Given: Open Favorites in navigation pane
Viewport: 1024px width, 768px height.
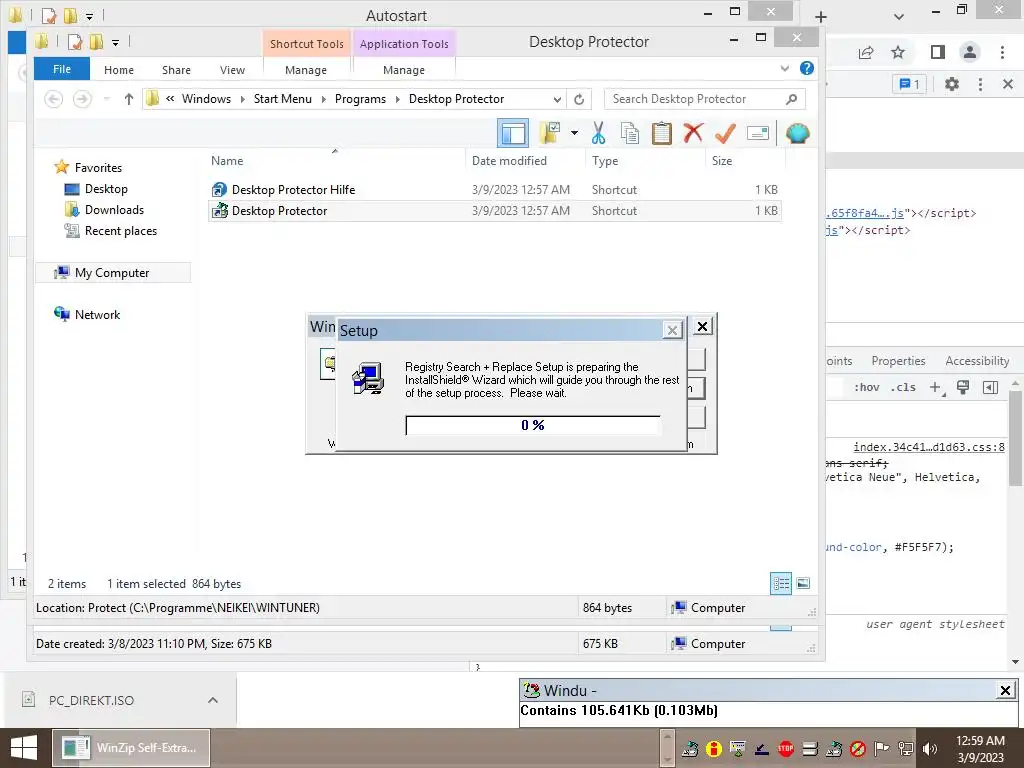Looking at the screenshot, I should point(98,168).
